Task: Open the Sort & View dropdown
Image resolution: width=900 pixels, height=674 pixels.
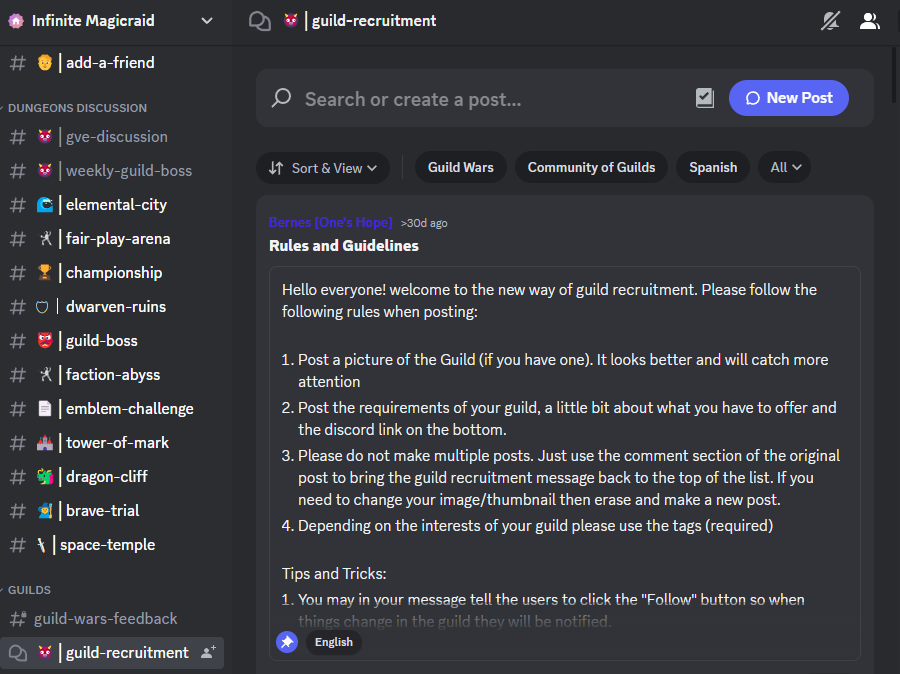Action: click(323, 168)
